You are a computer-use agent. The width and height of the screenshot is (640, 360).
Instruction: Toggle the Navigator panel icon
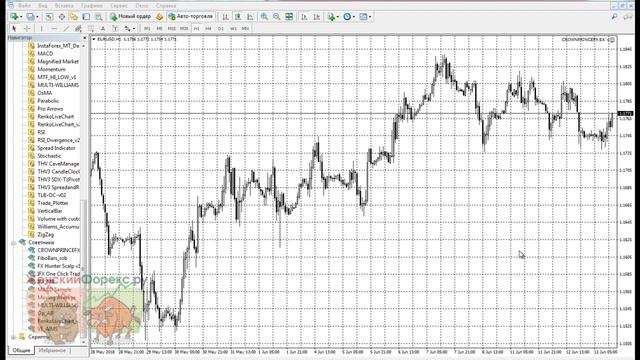click(x=73, y=17)
